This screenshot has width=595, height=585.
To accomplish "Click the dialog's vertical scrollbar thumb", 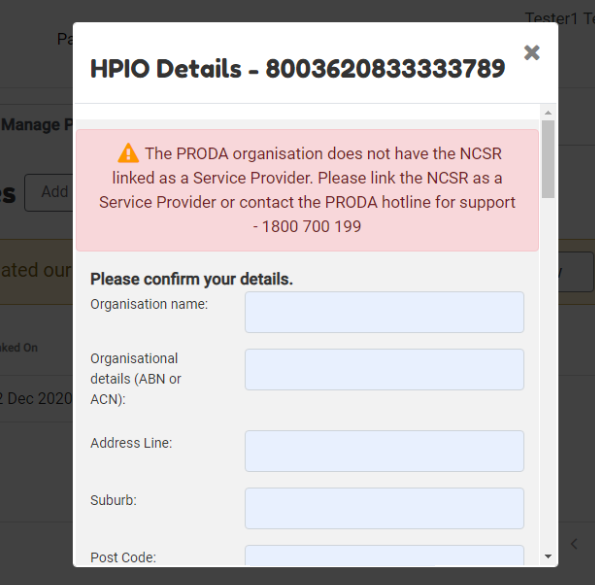I will (x=548, y=159).
